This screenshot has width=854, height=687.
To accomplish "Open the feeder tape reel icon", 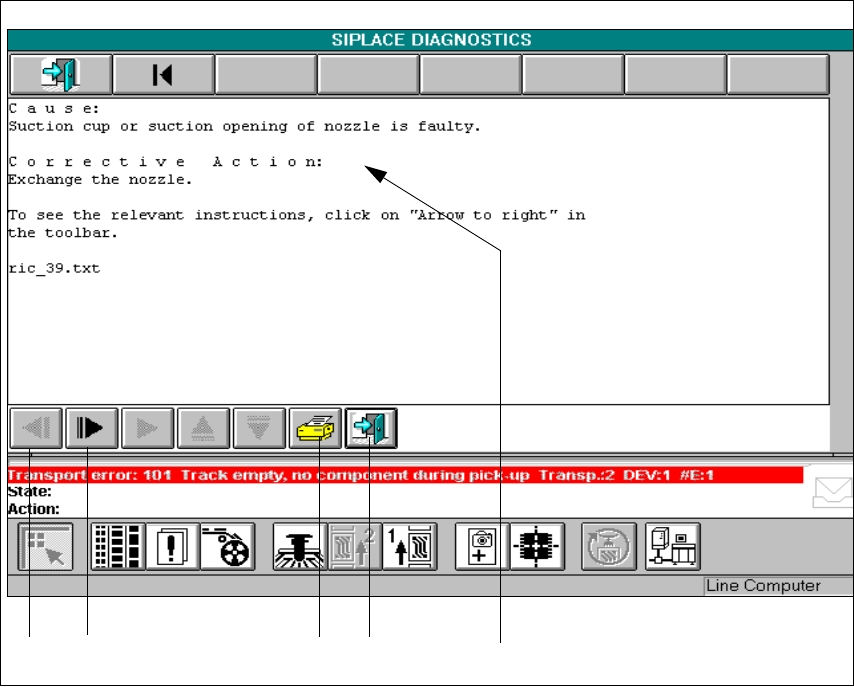I will coord(228,547).
